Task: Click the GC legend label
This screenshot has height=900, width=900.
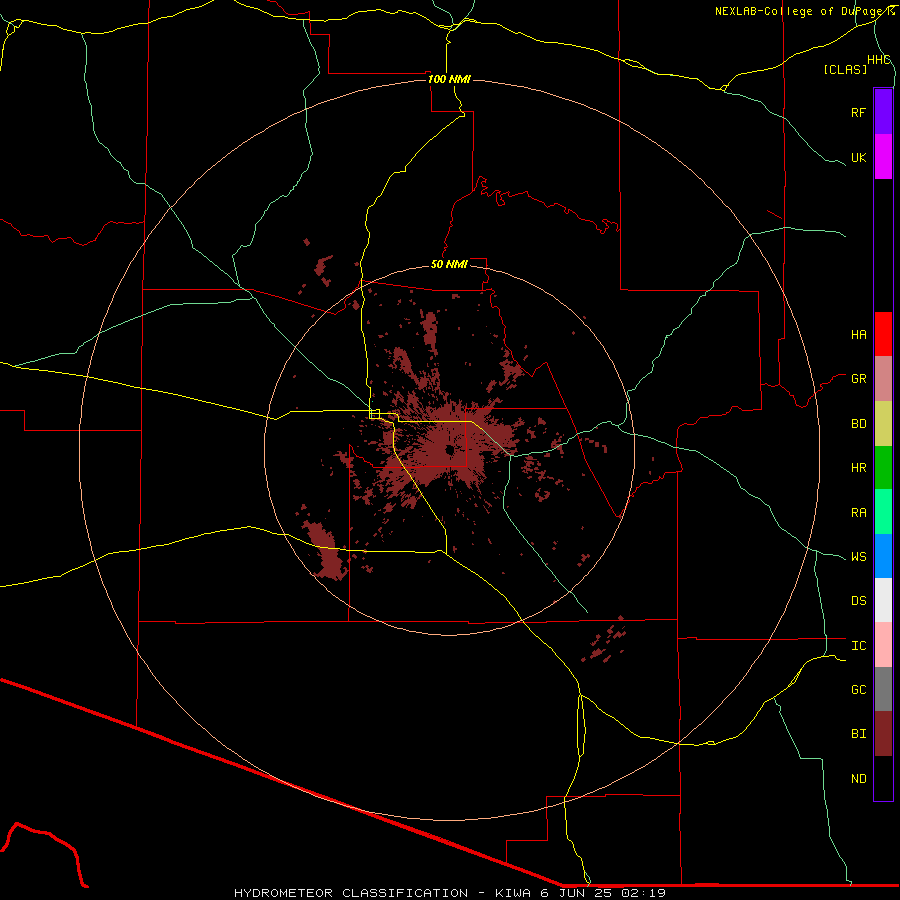Action: point(858,689)
